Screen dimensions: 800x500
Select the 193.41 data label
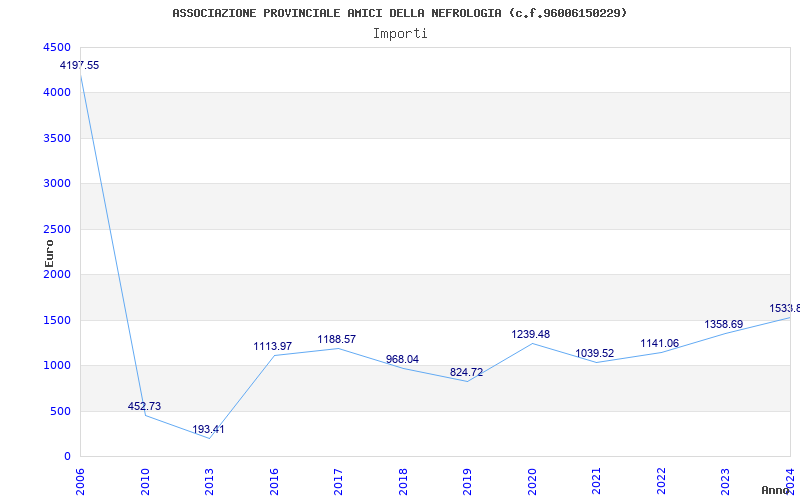click(x=208, y=429)
